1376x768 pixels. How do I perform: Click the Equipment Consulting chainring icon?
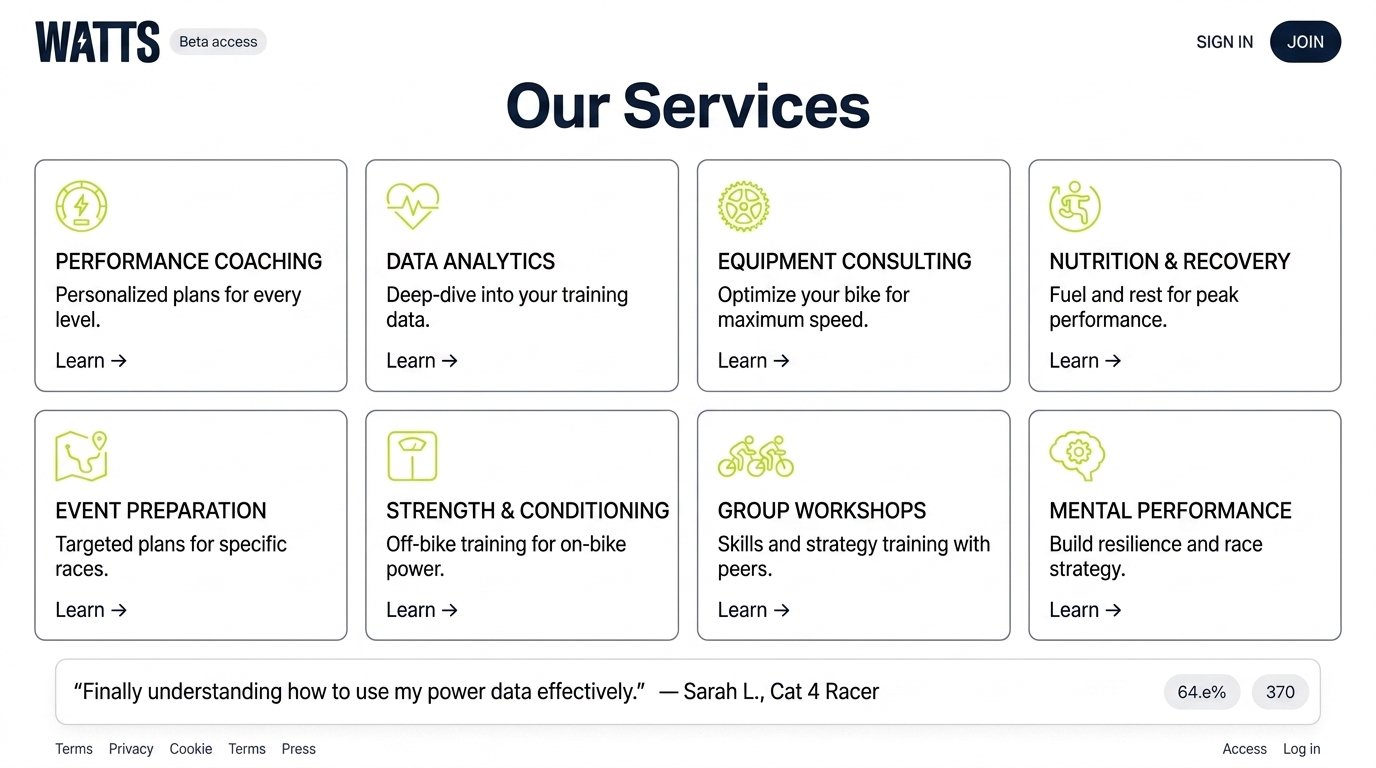pos(743,206)
